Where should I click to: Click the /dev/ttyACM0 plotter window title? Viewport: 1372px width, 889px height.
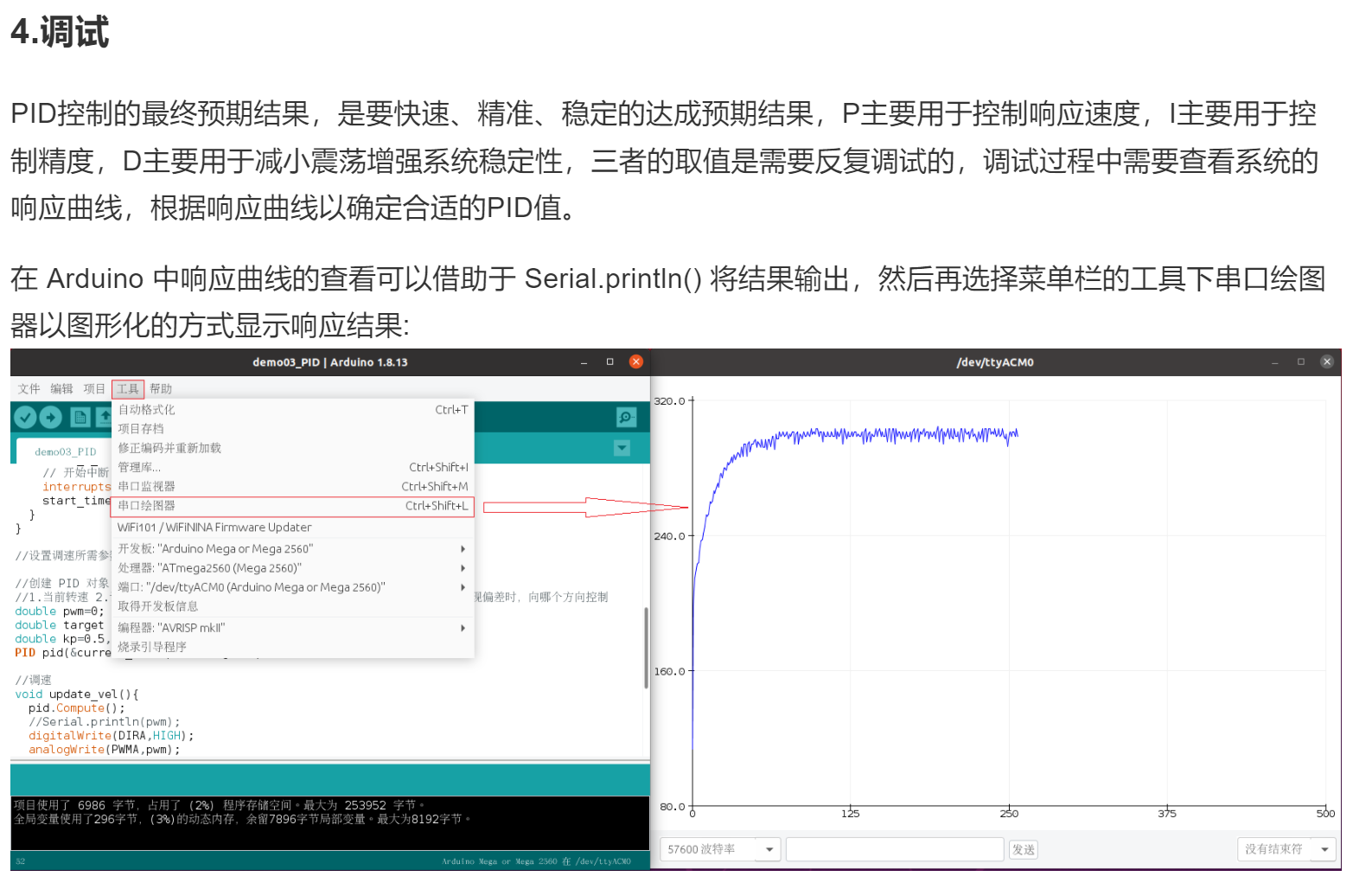point(995,362)
